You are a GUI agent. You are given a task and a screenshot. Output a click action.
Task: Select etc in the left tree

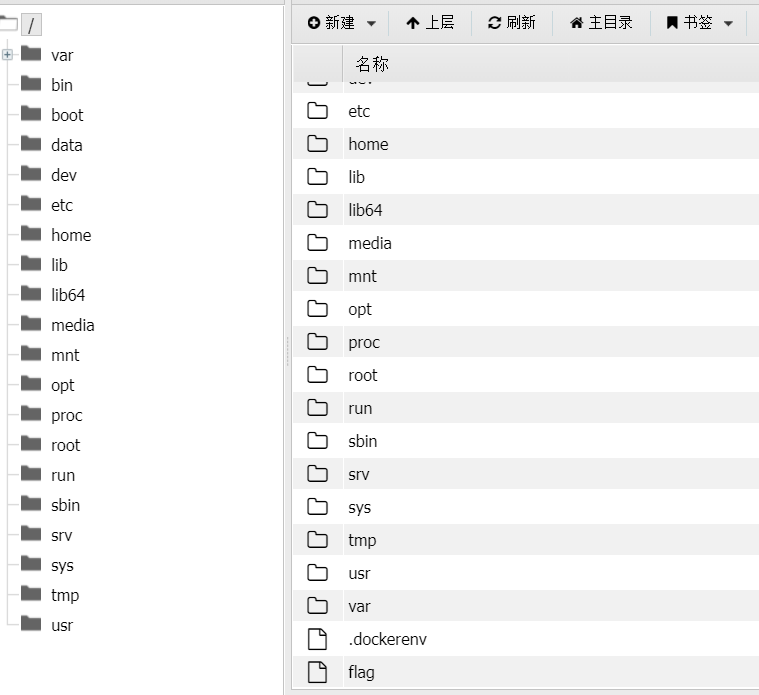point(62,205)
